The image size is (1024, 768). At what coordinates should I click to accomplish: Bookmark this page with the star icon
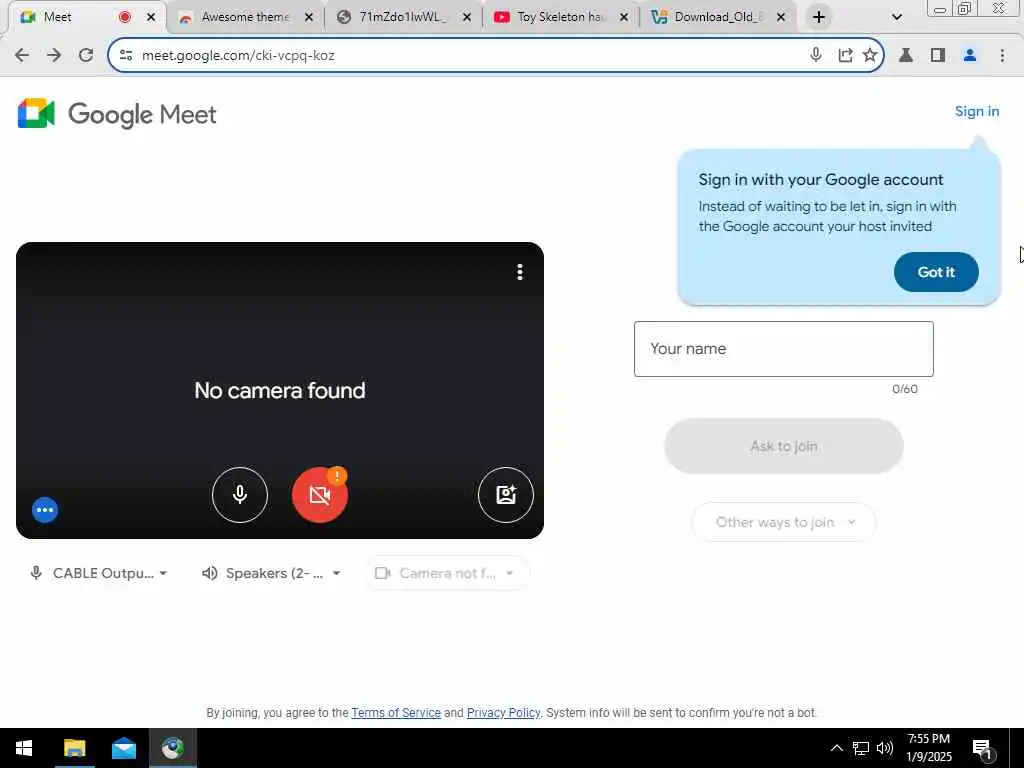click(x=869, y=55)
